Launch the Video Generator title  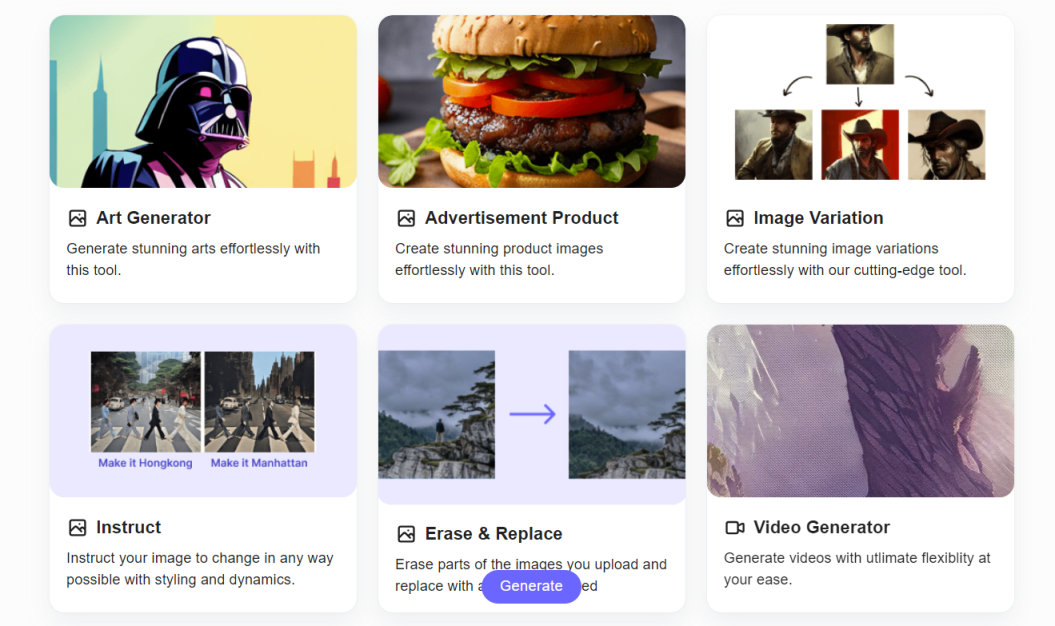(x=821, y=528)
